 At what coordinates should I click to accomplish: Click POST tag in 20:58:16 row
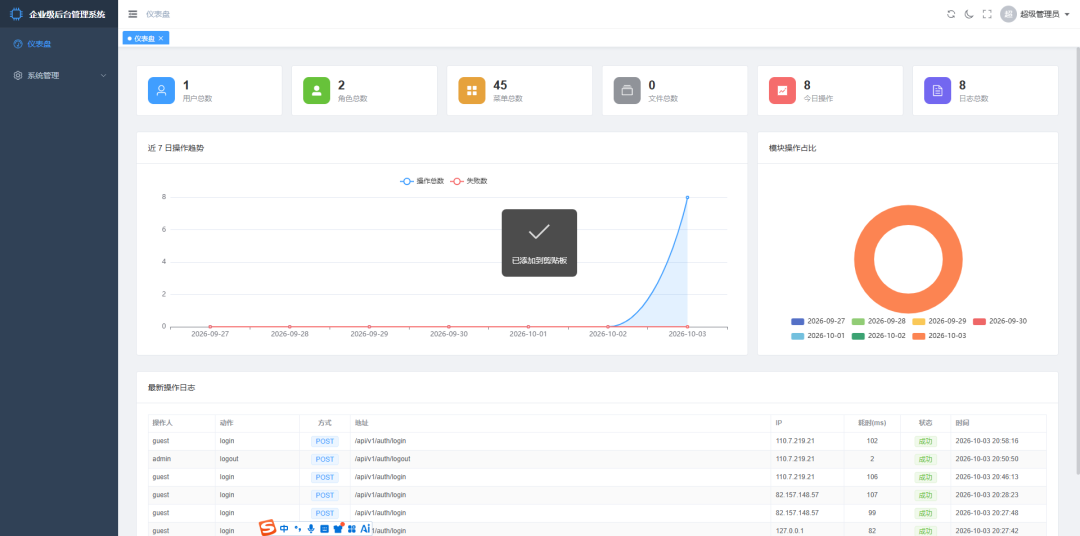click(324, 442)
